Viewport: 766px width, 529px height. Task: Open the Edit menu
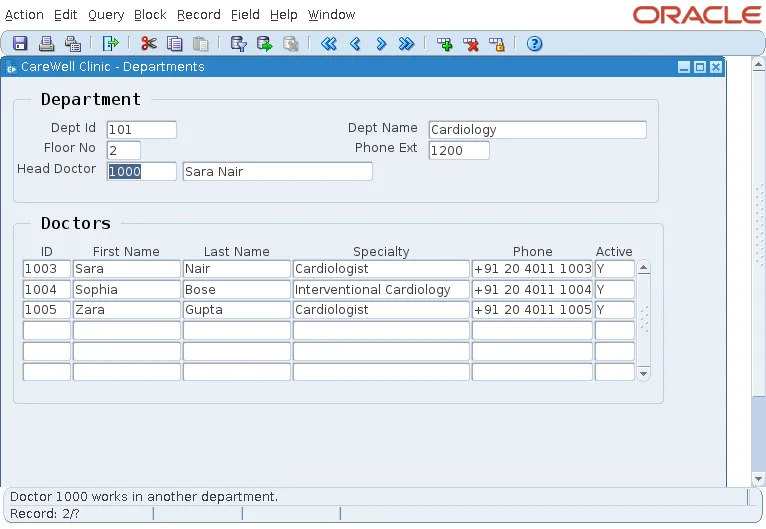(x=65, y=15)
